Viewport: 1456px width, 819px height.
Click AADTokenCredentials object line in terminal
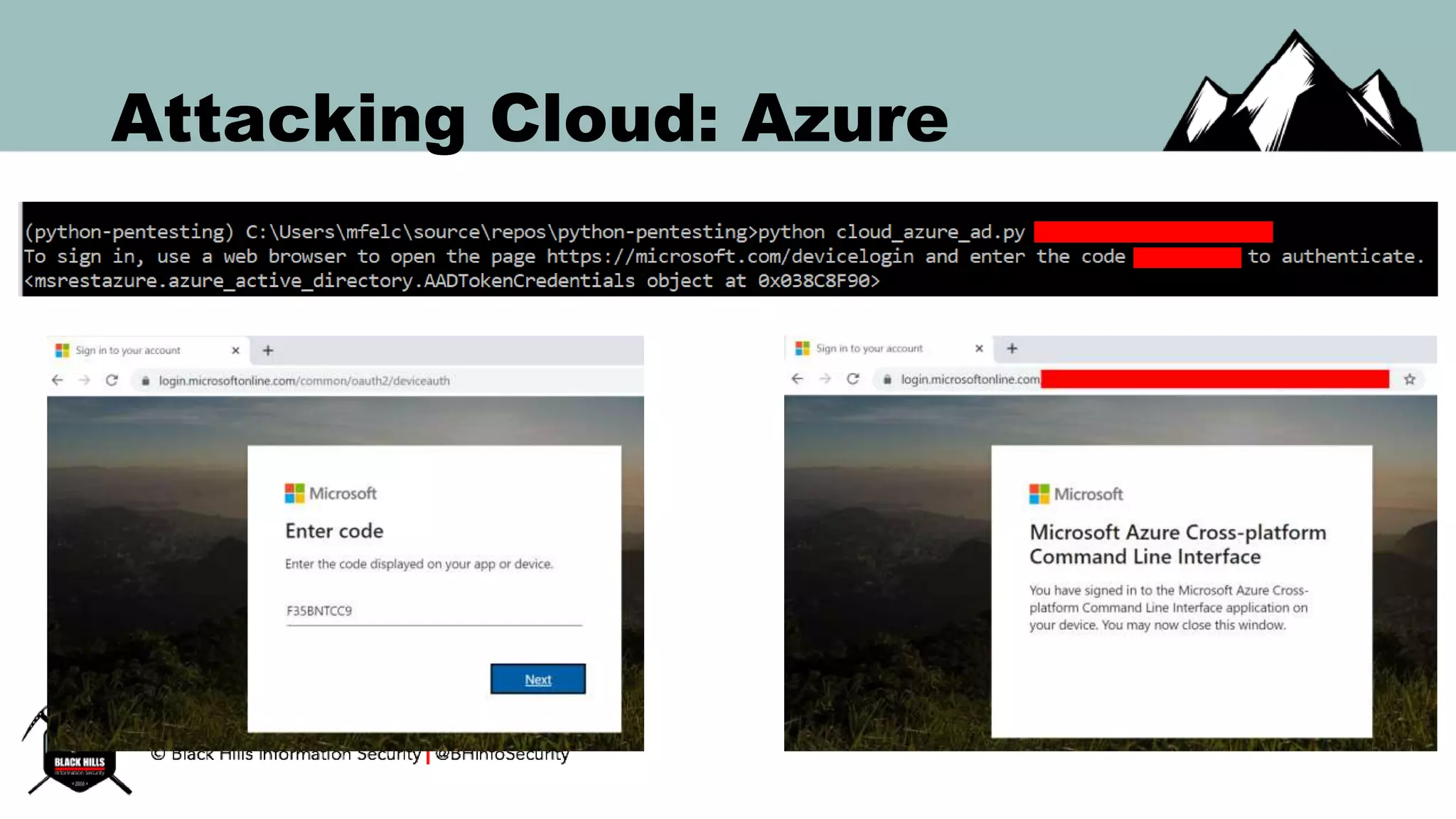tap(452, 282)
